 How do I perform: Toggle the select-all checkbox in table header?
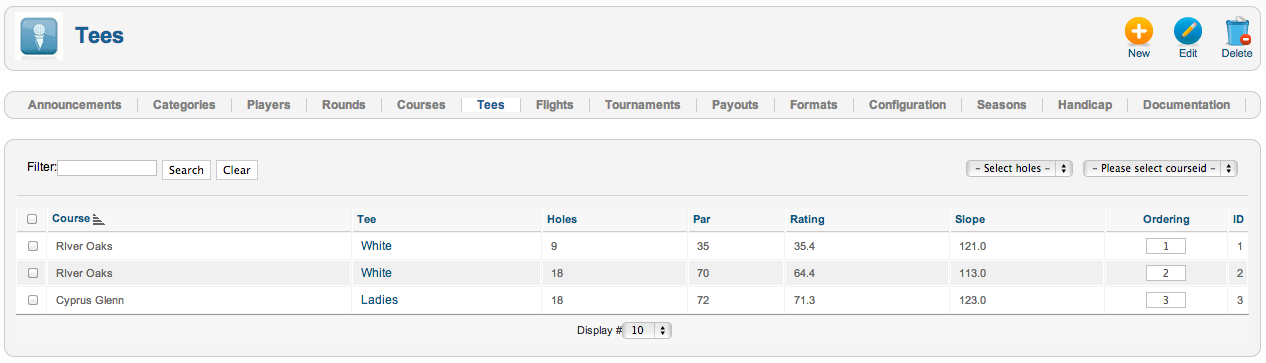coord(32,219)
